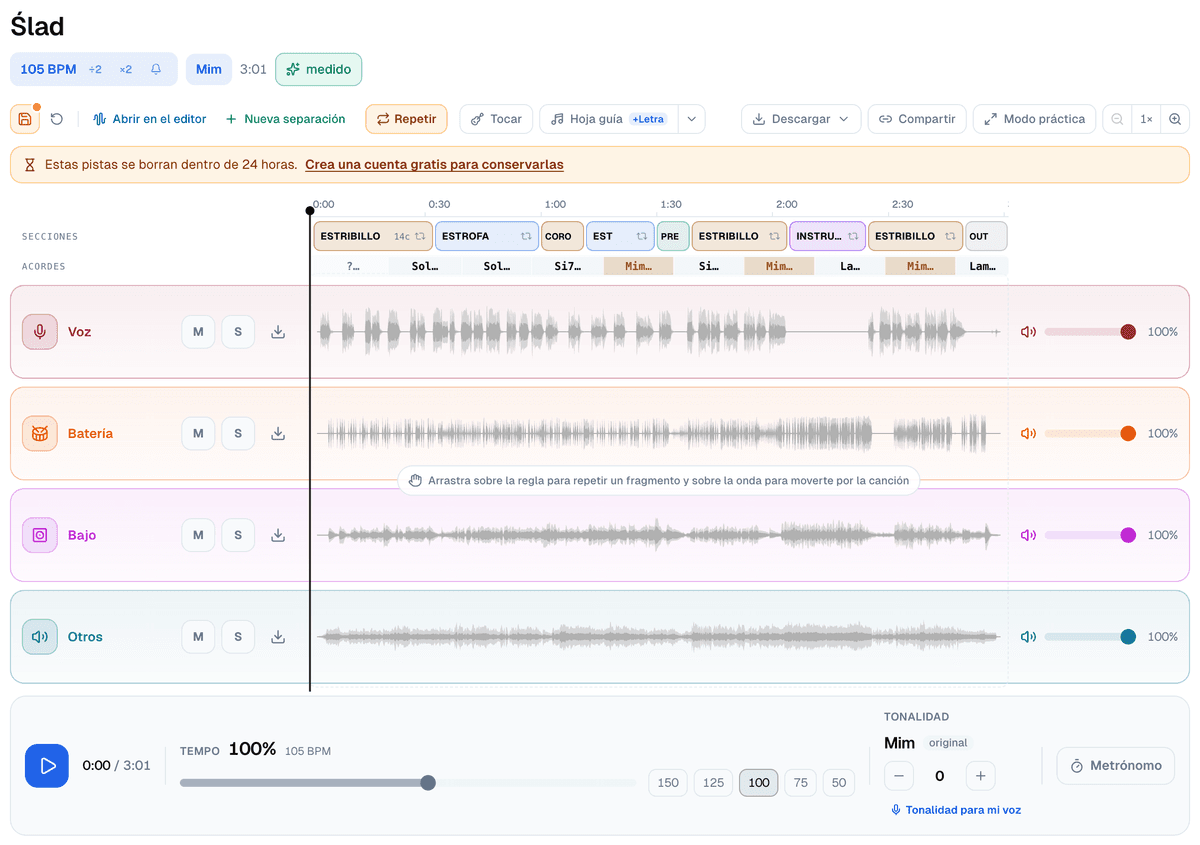The height and width of the screenshot is (845, 1200).
Task: Jump to the ESTROFA section
Action: (x=487, y=237)
